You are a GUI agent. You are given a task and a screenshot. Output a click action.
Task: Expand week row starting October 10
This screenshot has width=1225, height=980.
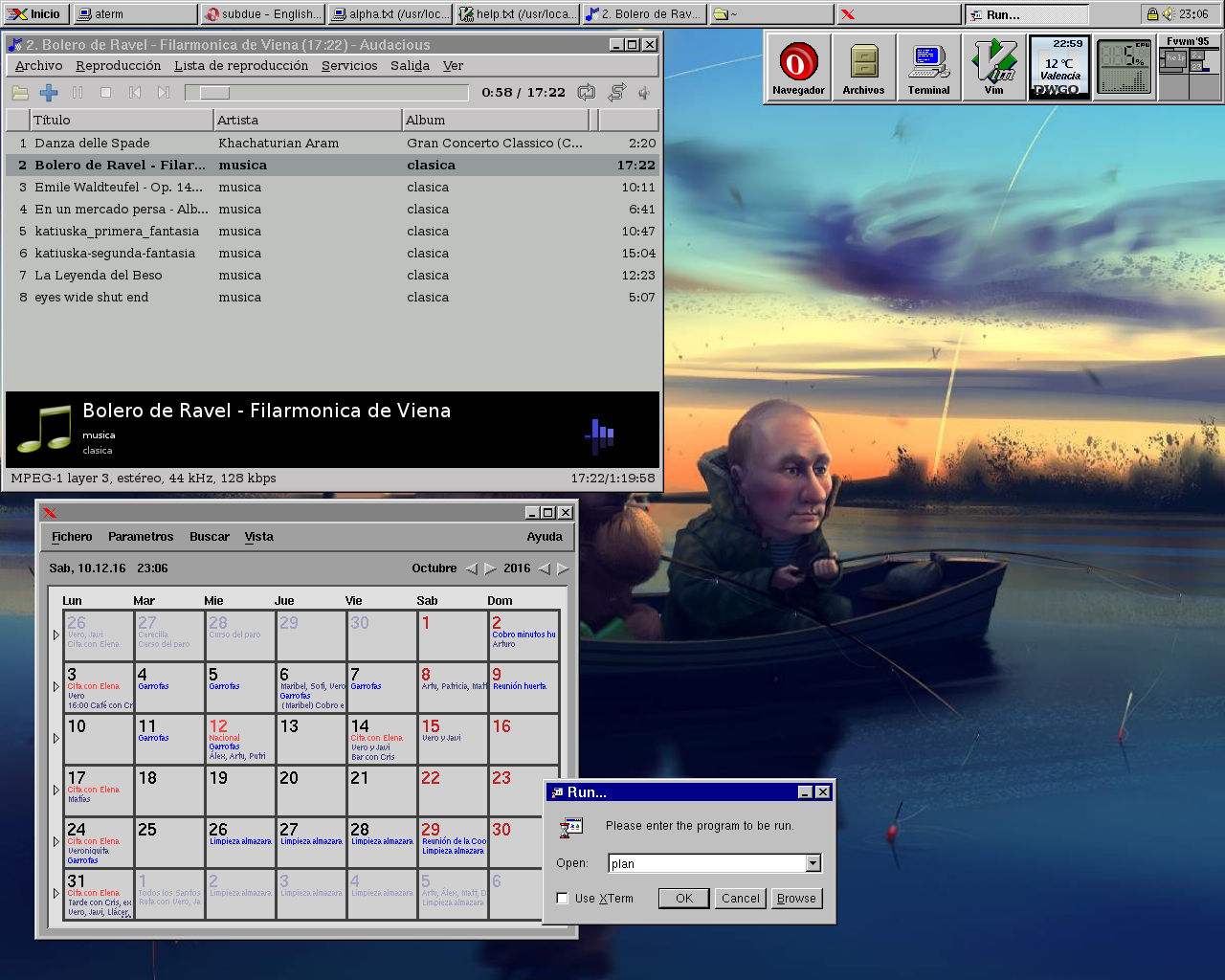[56, 738]
